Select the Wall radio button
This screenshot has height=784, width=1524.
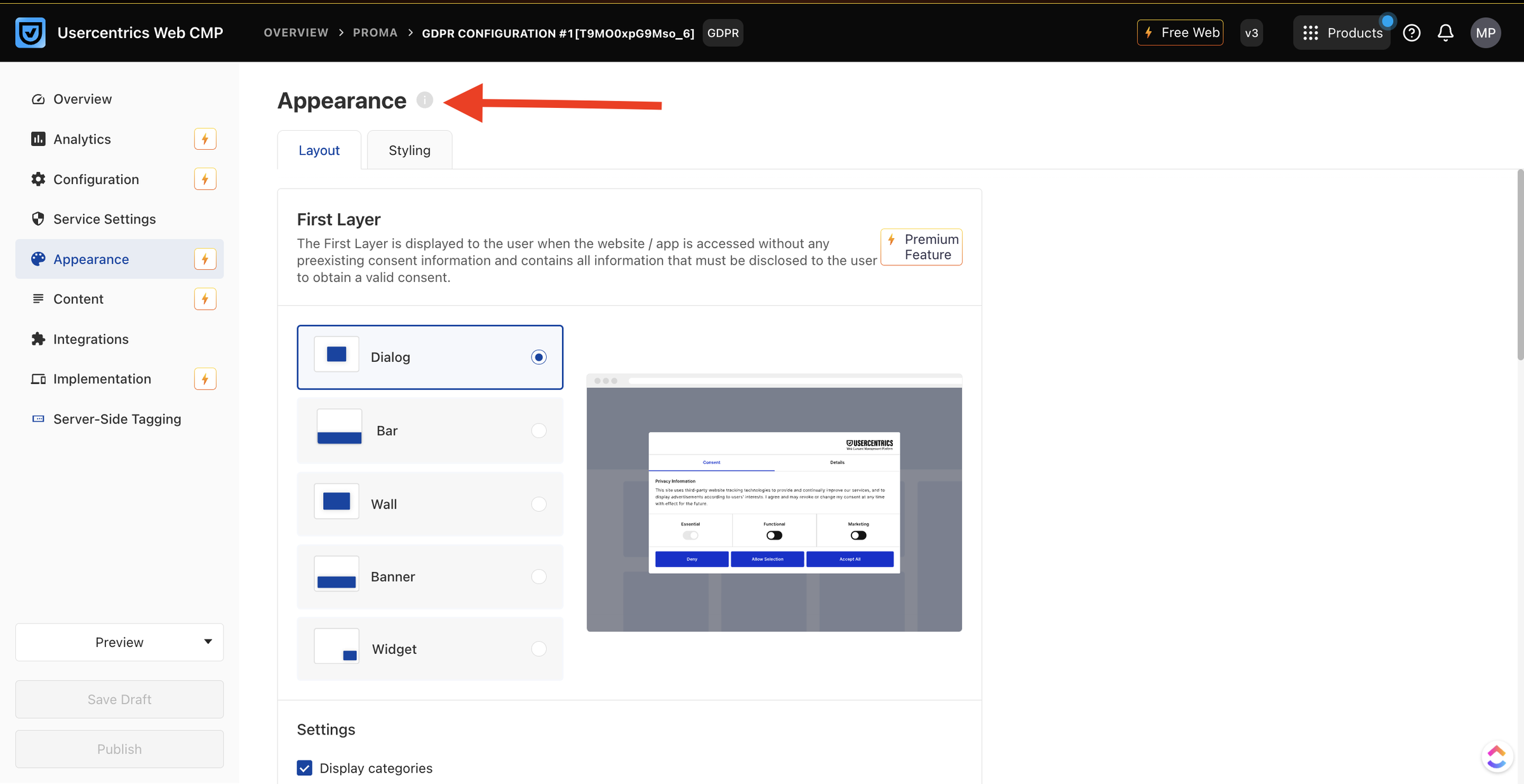[x=539, y=504]
